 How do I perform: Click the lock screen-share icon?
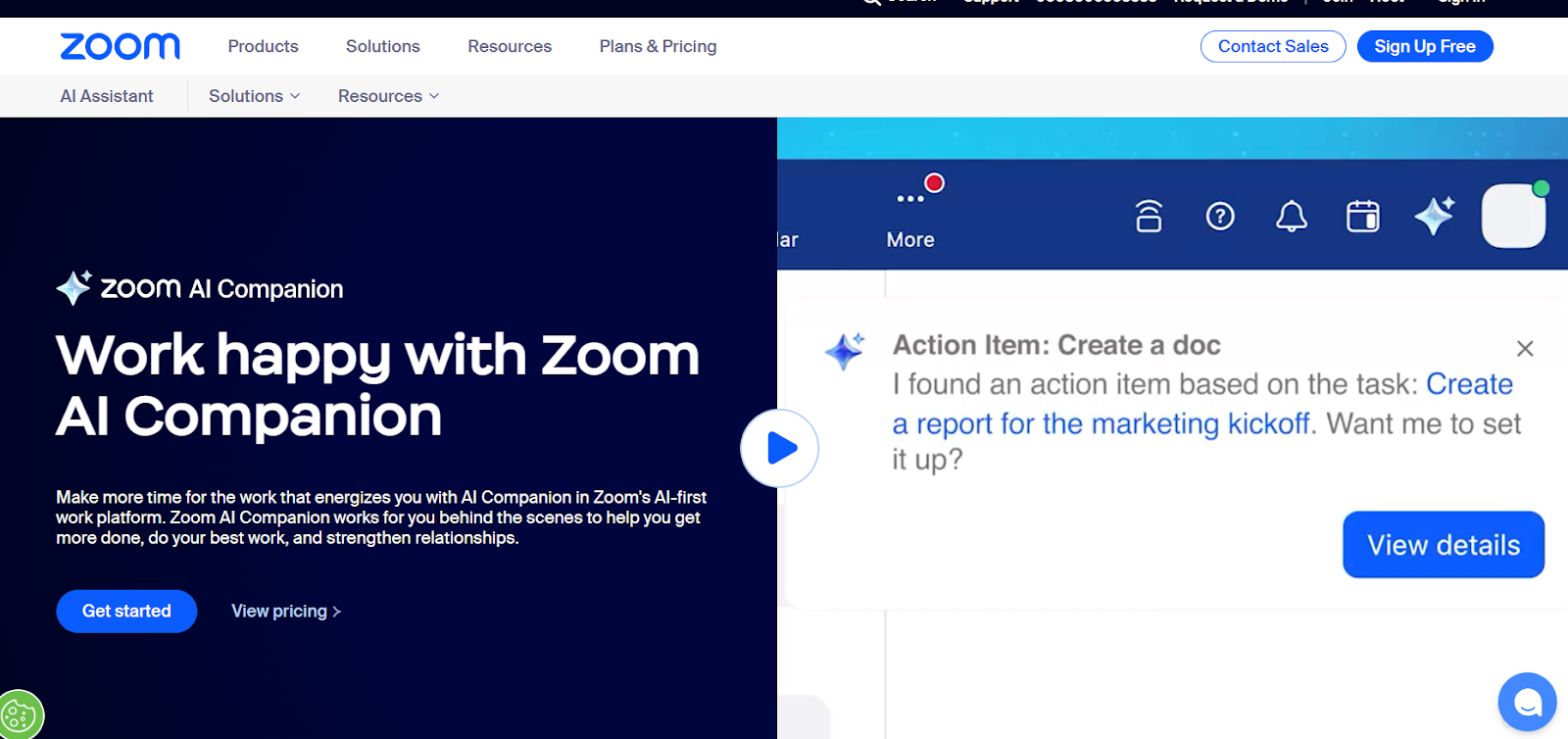(1149, 216)
